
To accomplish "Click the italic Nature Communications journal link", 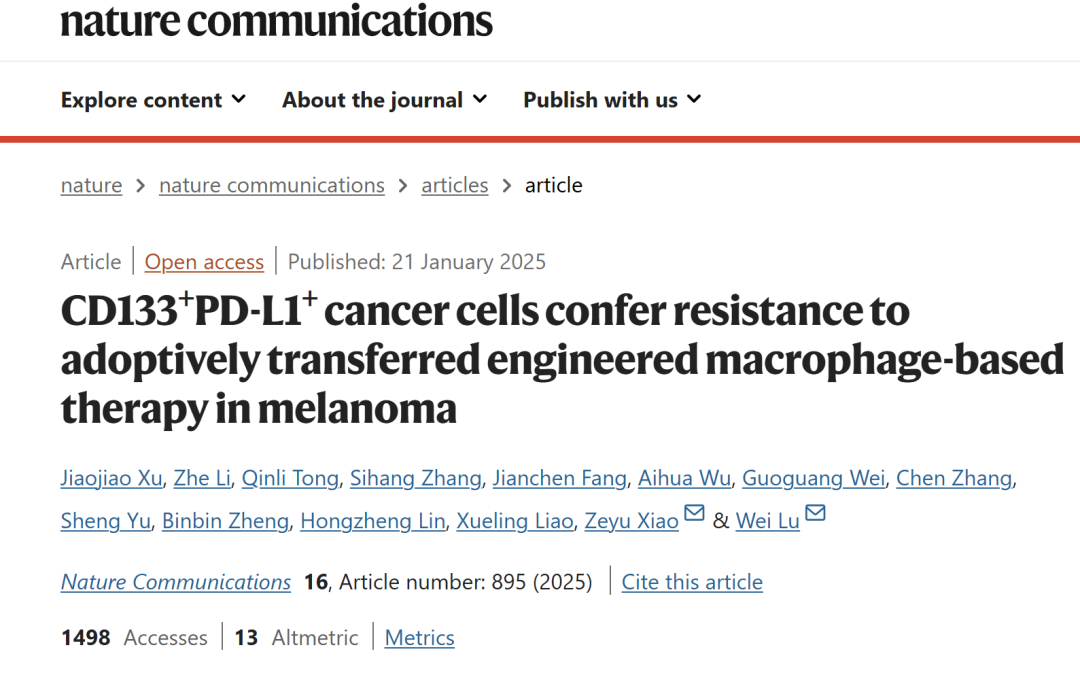I will coord(176,582).
